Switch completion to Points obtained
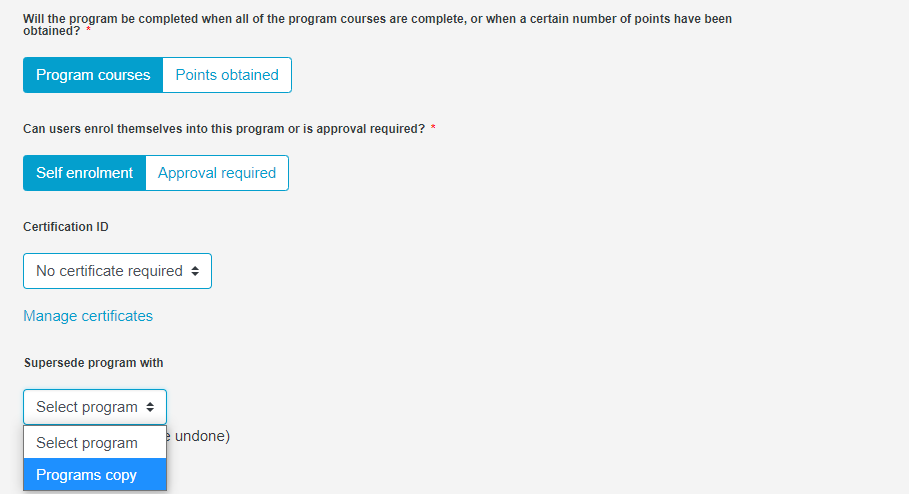909x494 pixels. tap(227, 75)
